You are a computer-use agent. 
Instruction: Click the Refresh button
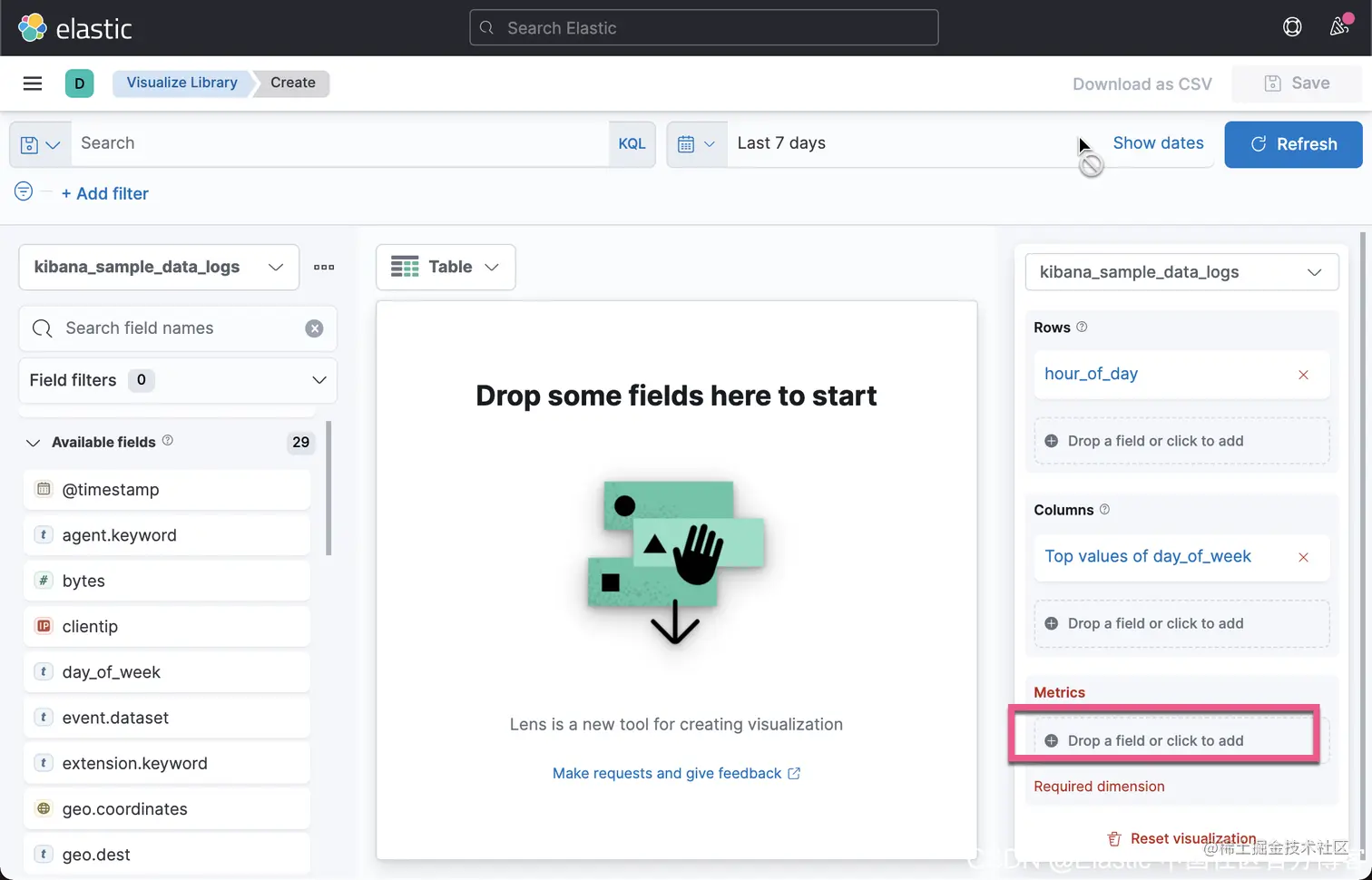(1293, 144)
